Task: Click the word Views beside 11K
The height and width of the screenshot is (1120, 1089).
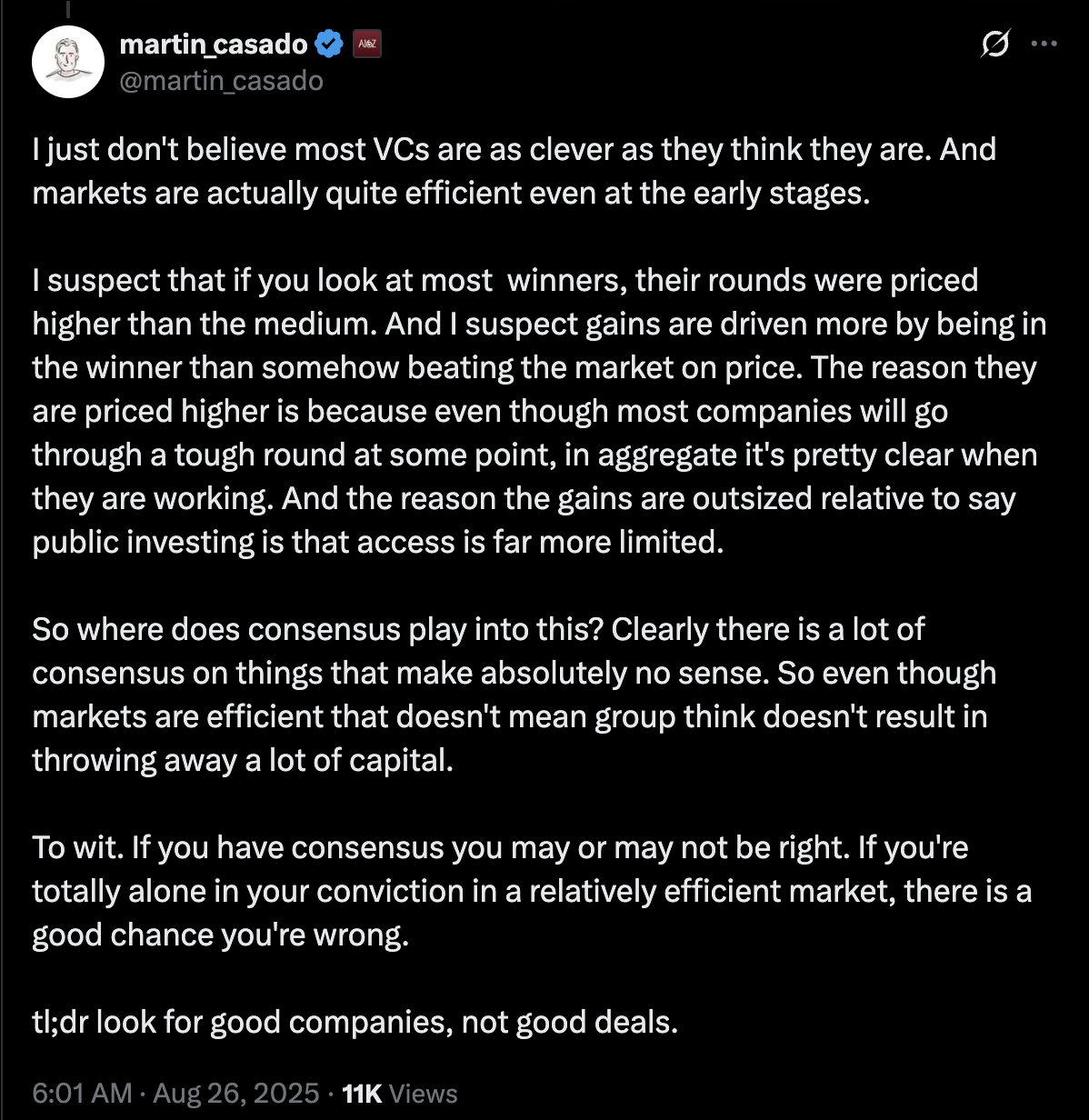Action: (x=424, y=1093)
